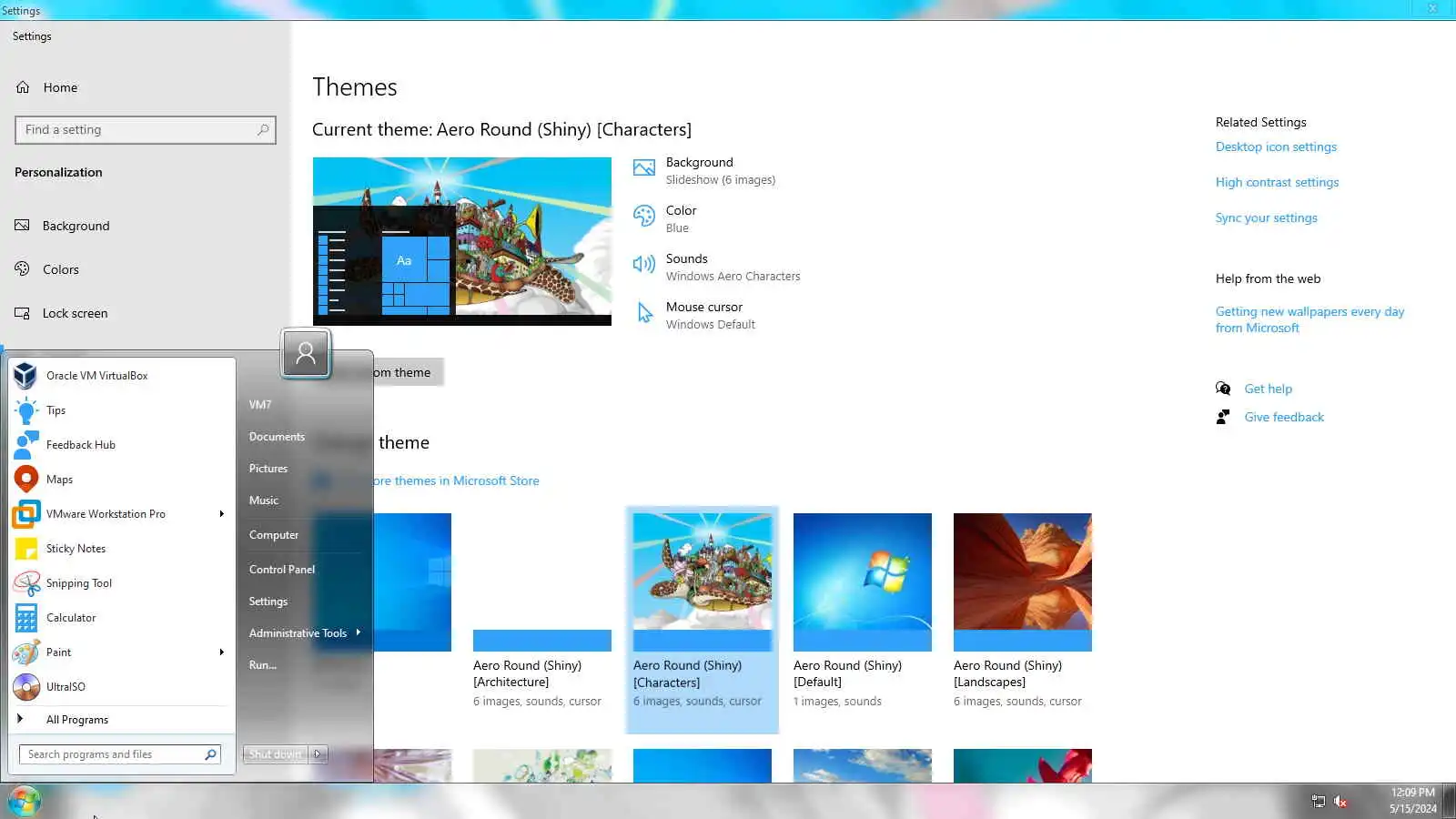The height and width of the screenshot is (819, 1456).
Task: Launch Calculator icon
Action: tap(25, 618)
